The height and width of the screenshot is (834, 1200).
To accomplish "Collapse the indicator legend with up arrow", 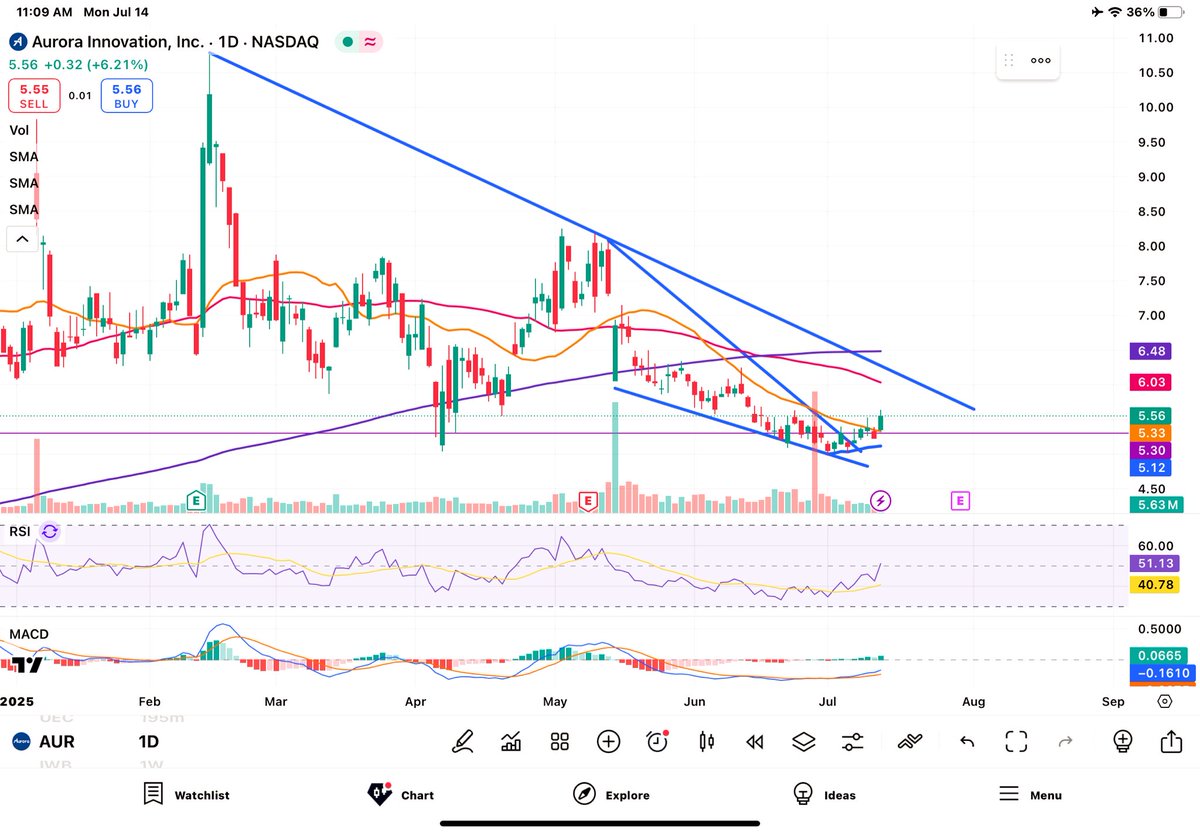I will click(20, 239).
